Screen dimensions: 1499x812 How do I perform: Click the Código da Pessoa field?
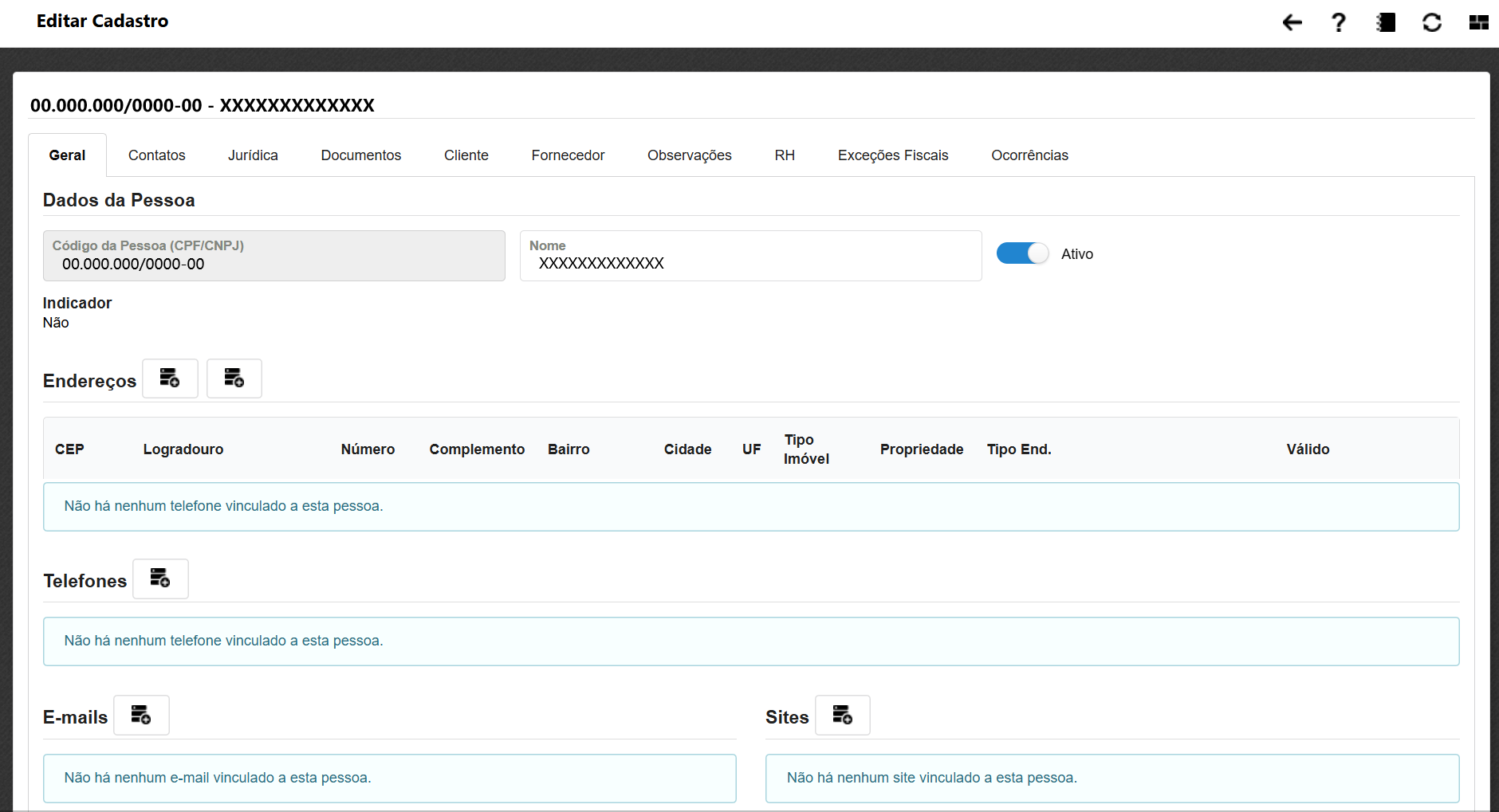[x=273, y=263]
